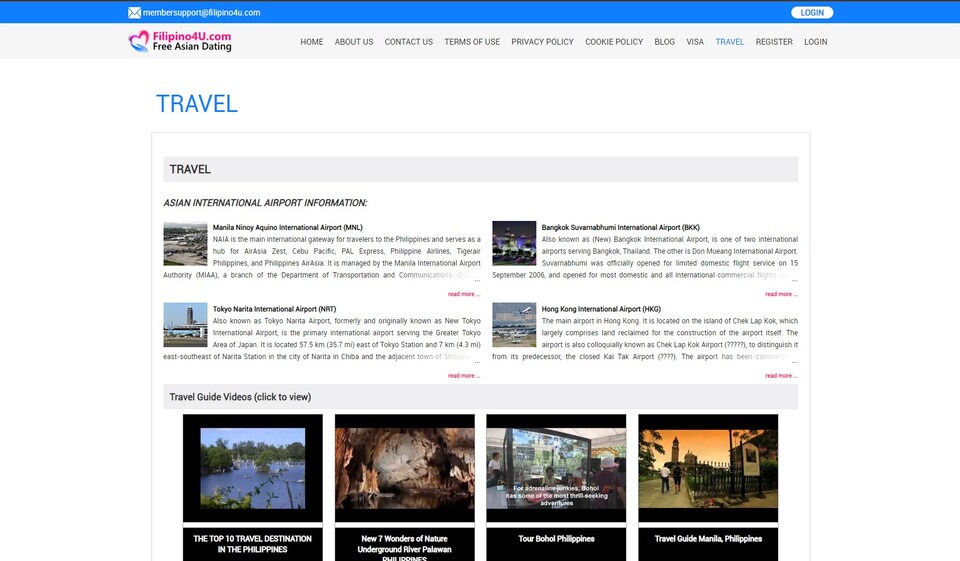Open the CONTACT US menu link
The width and height of the screenshot is (960, 561).
click(409, 42)
